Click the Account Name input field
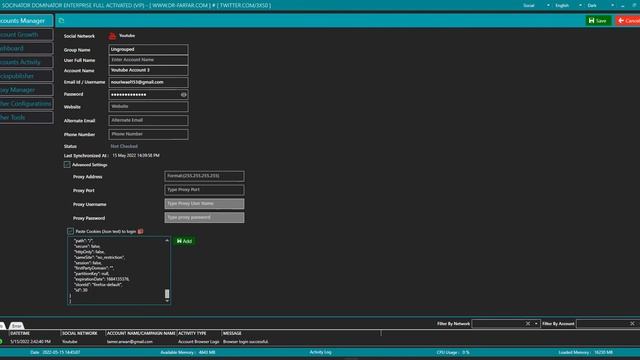 click(x=148, y=70)
